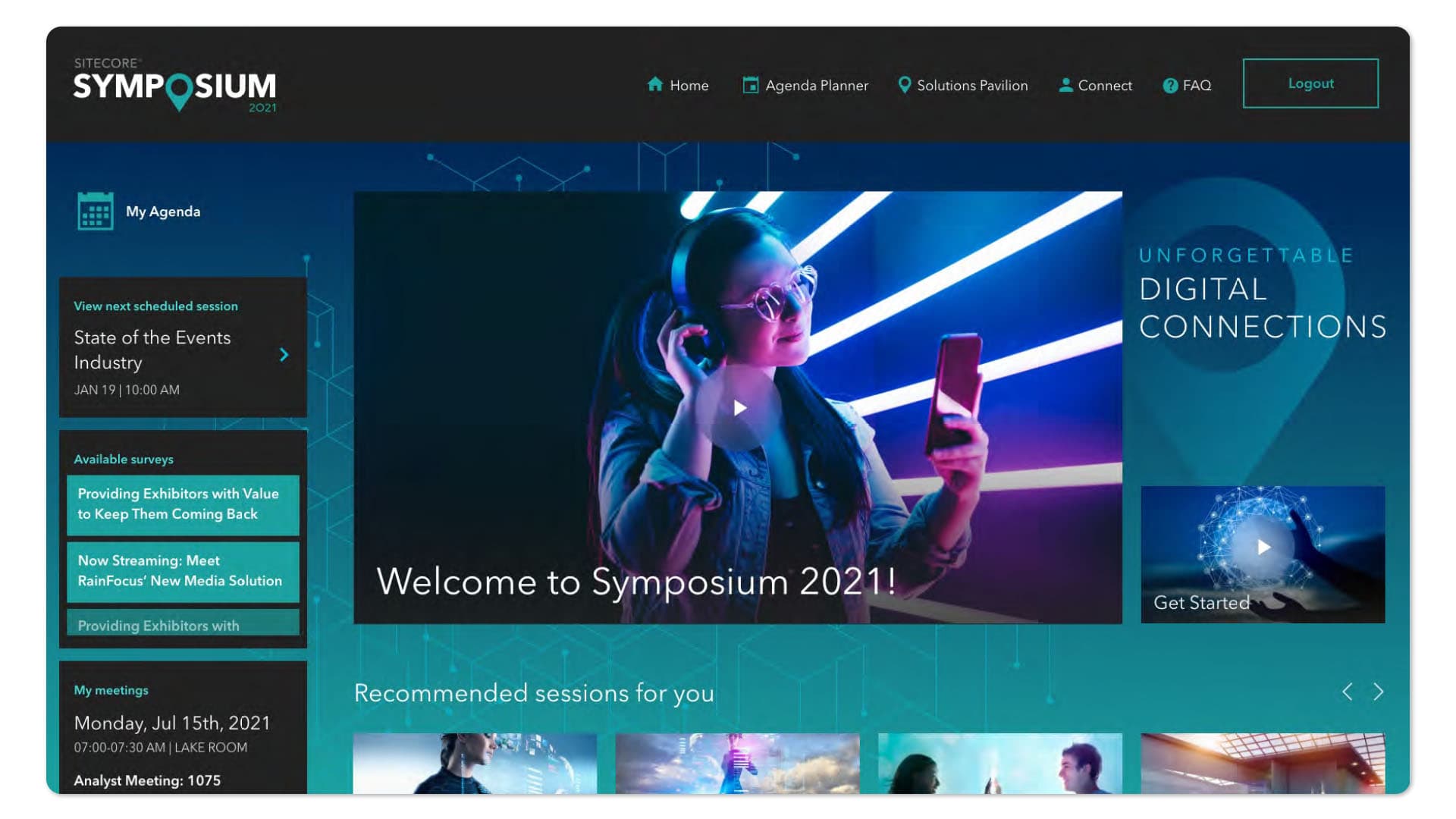Open the fourth recommended session thumbnail
The image size is (1456, 819).
(1263, 764)
